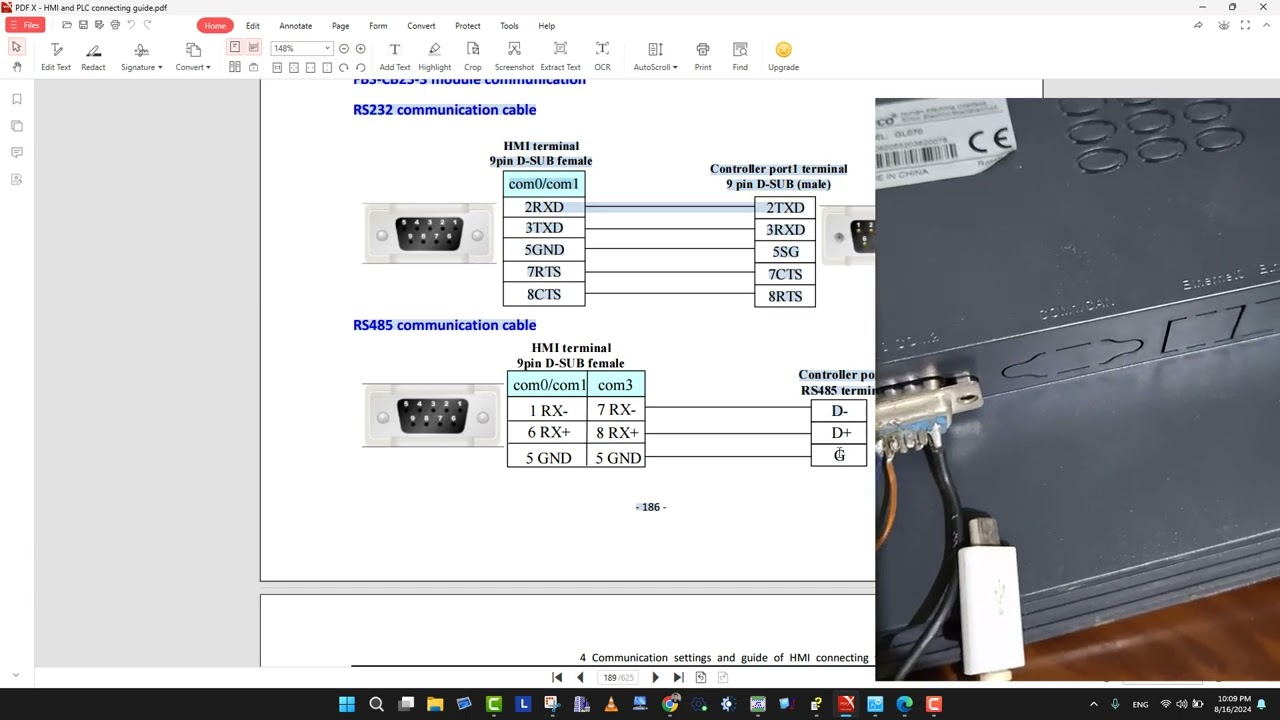Open the Protect ribbon tab

pos(467,26)
